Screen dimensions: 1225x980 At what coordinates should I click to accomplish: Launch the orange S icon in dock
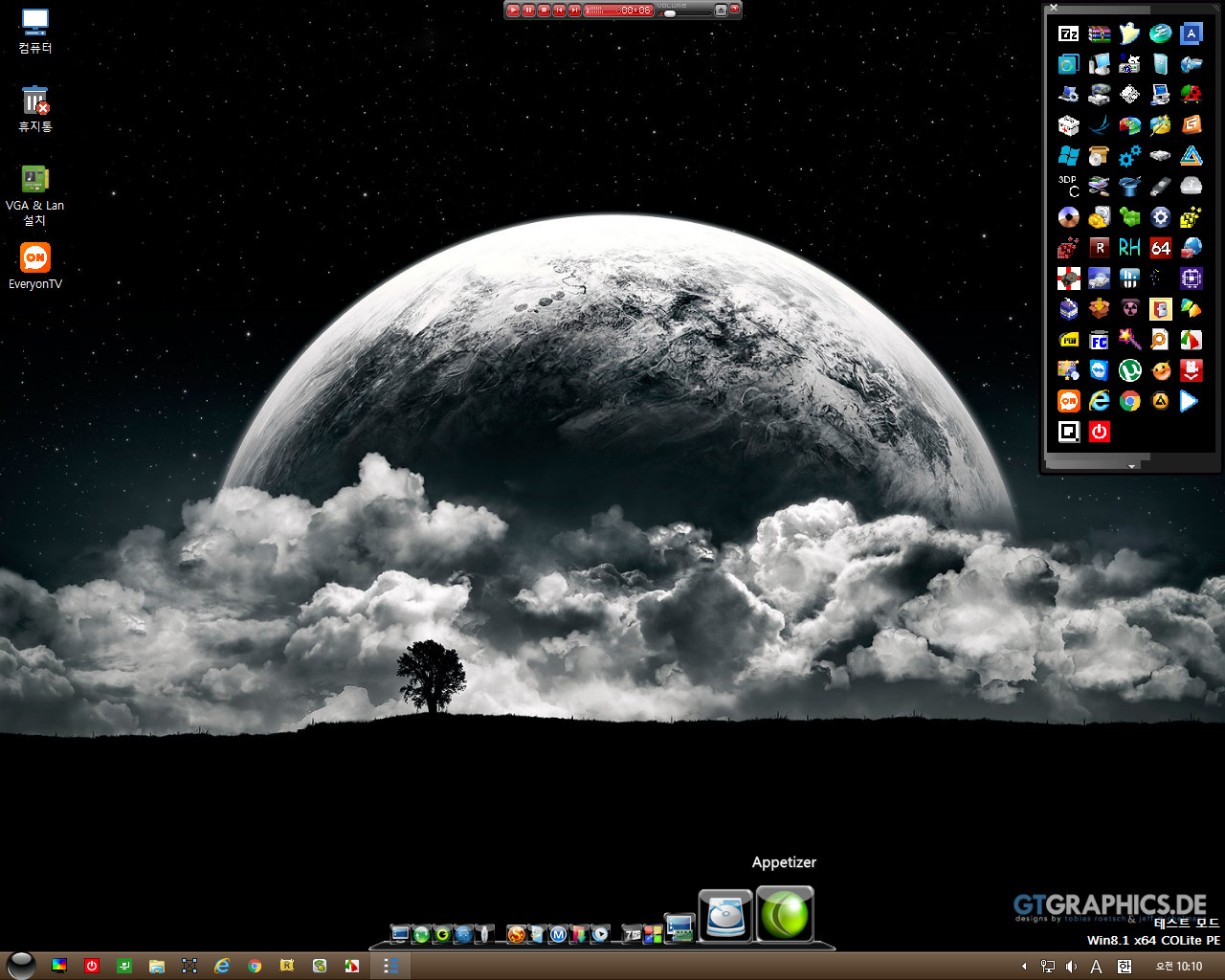(516, 934)
